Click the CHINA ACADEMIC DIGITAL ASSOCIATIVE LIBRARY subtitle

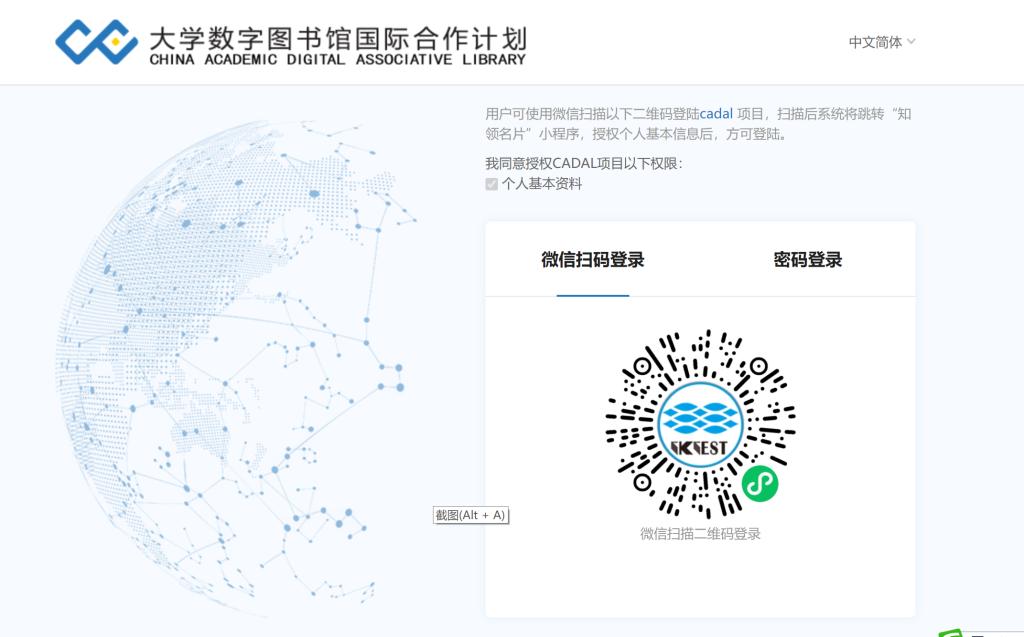tap(337, 60)
